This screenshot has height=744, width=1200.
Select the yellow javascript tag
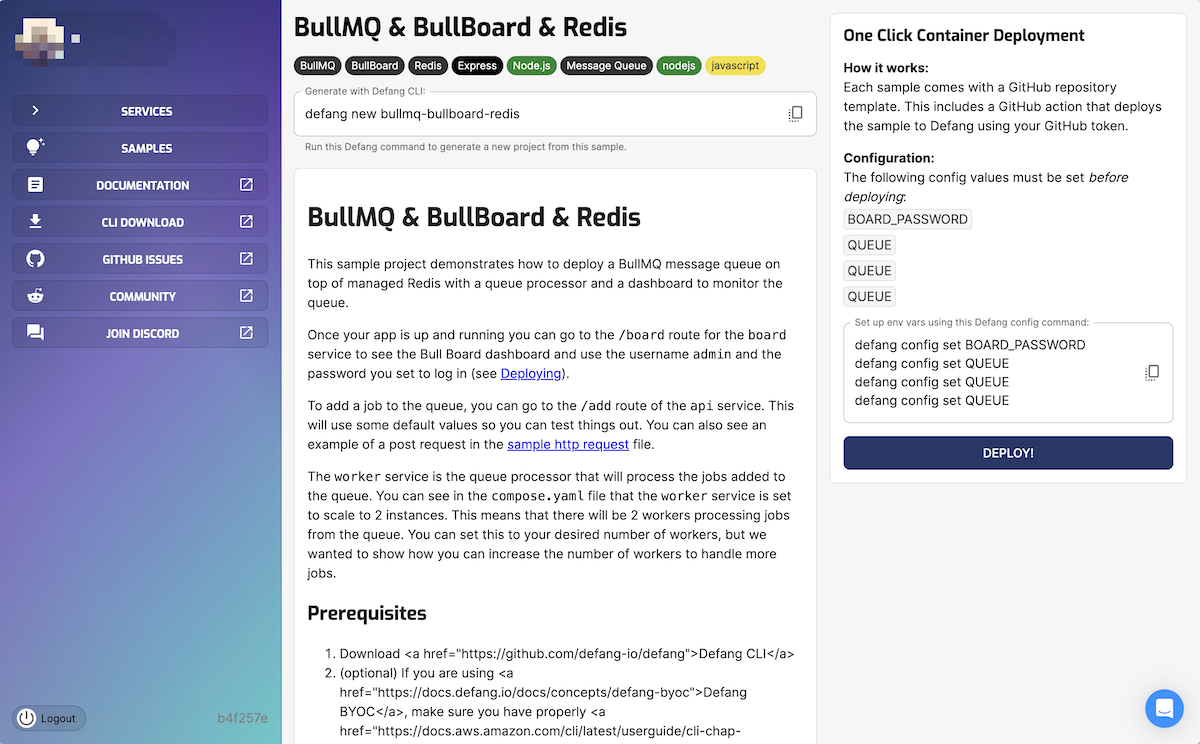735,66
